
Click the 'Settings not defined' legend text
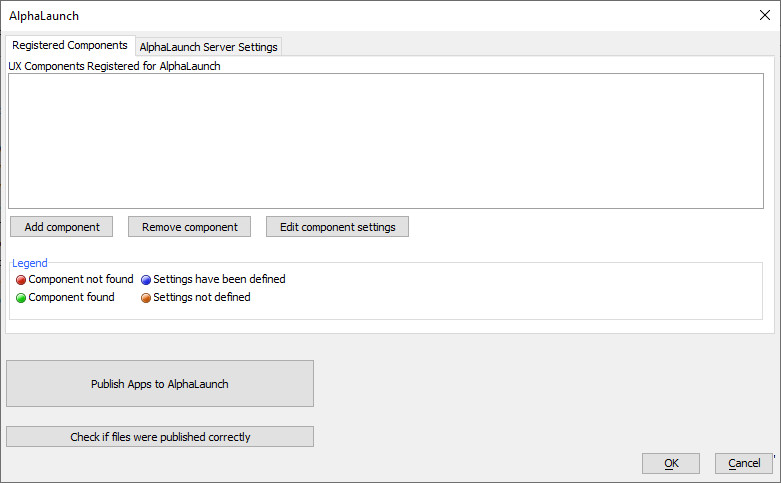(x=202, y=297)
